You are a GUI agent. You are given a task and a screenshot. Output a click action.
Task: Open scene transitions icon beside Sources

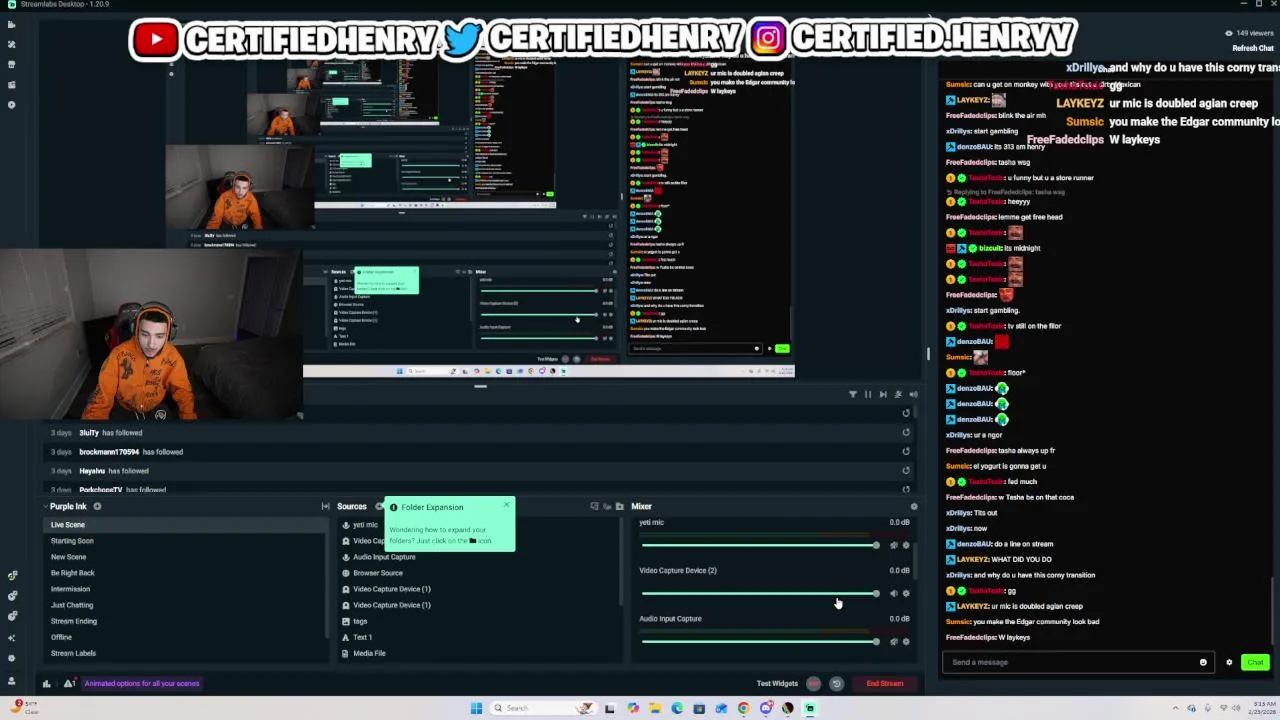pos(325,506)
